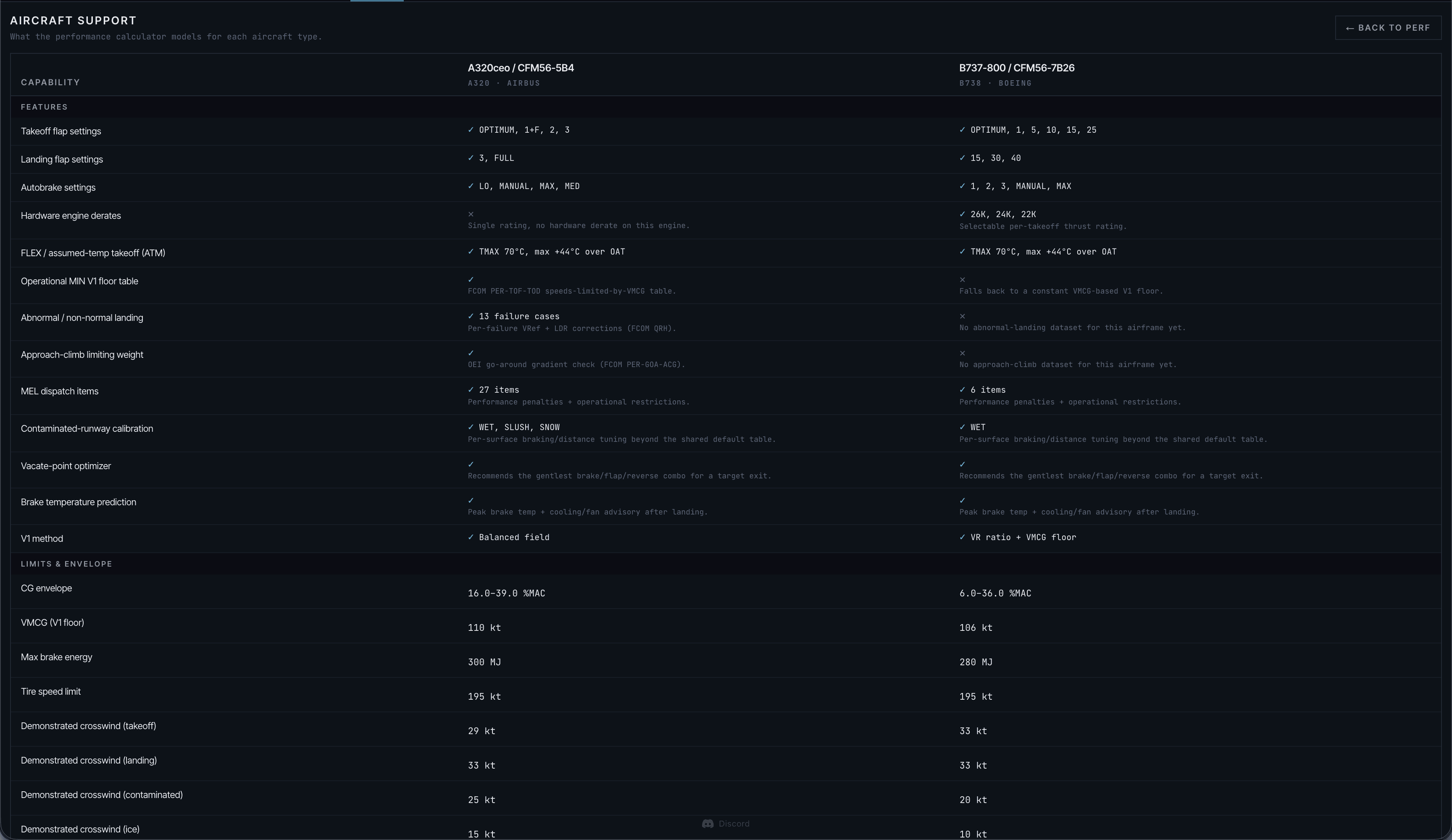The width and height of the screenshot is (1452, 840).
Task: Click the Landing flap settings row label
Action: pyautogui.click(x=62, y=160)
